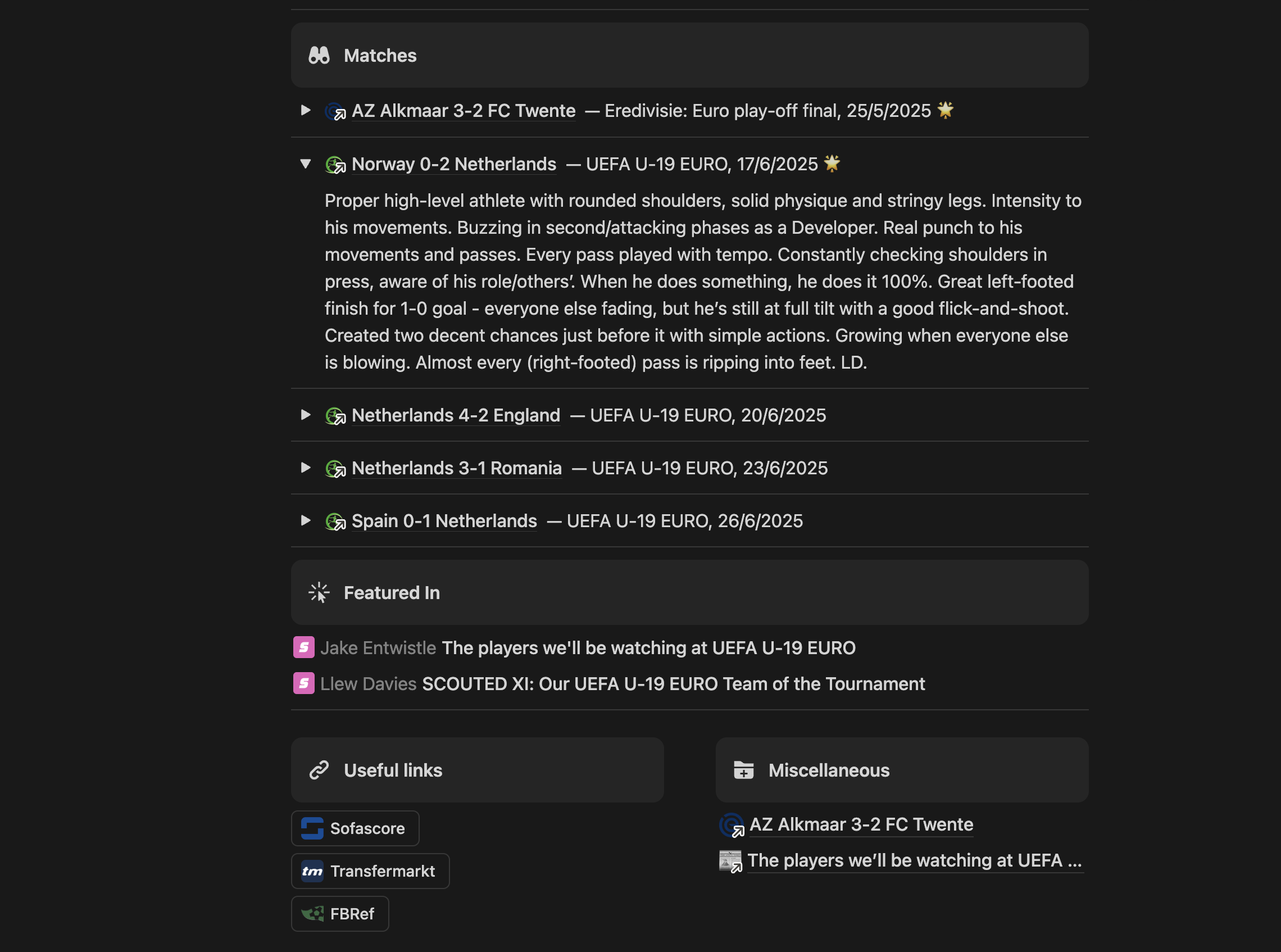The height and width of the screenshot is (952, 1281).
Task: Open the Spain 0-1 Netherlands match link
Action: [444, 520]
